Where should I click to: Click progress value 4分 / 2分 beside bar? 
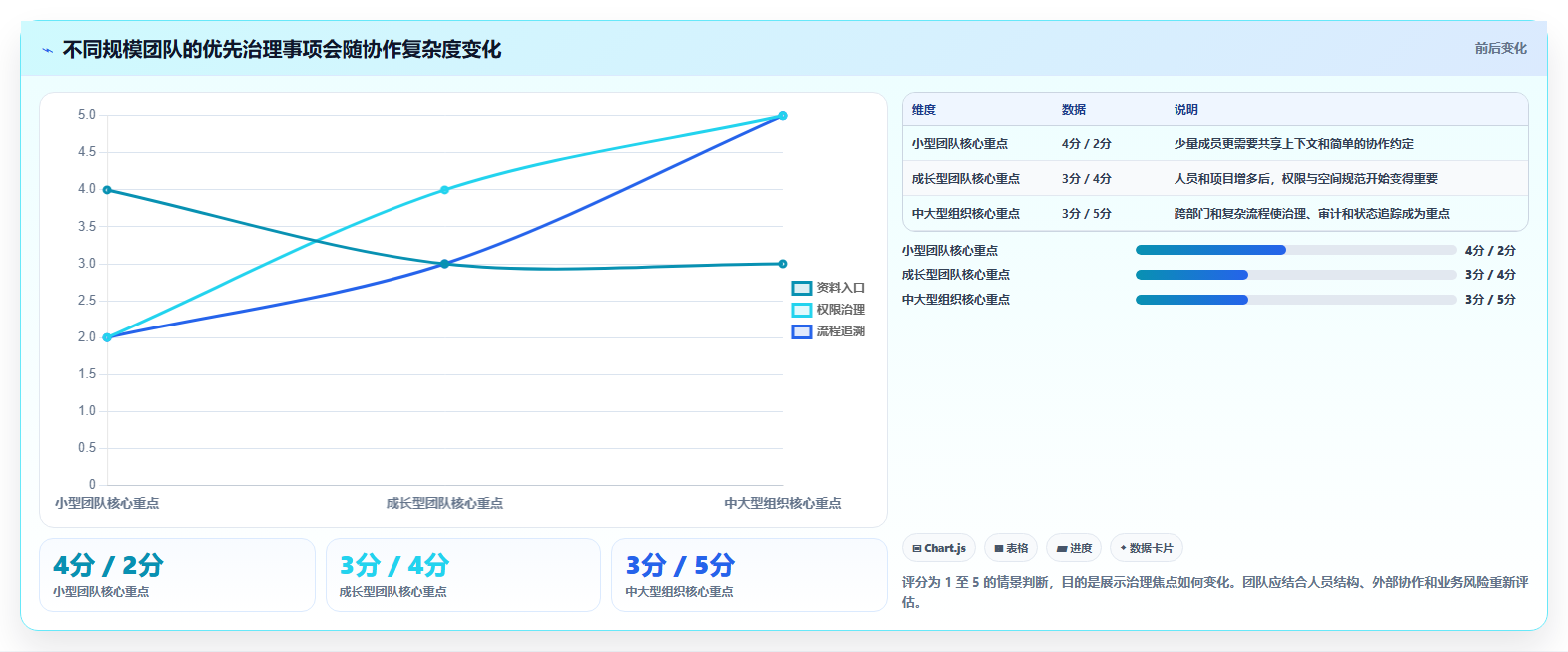pos(1490,251)
